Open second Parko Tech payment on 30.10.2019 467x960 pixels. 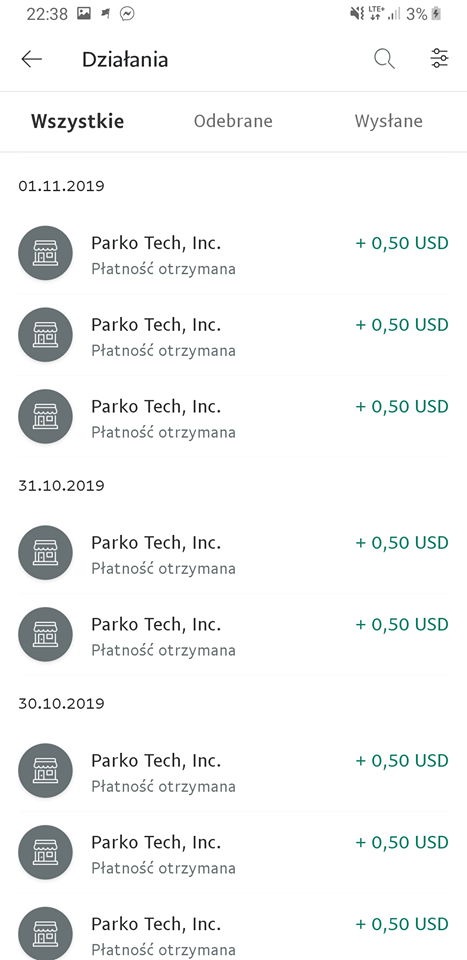pos(233,853)
